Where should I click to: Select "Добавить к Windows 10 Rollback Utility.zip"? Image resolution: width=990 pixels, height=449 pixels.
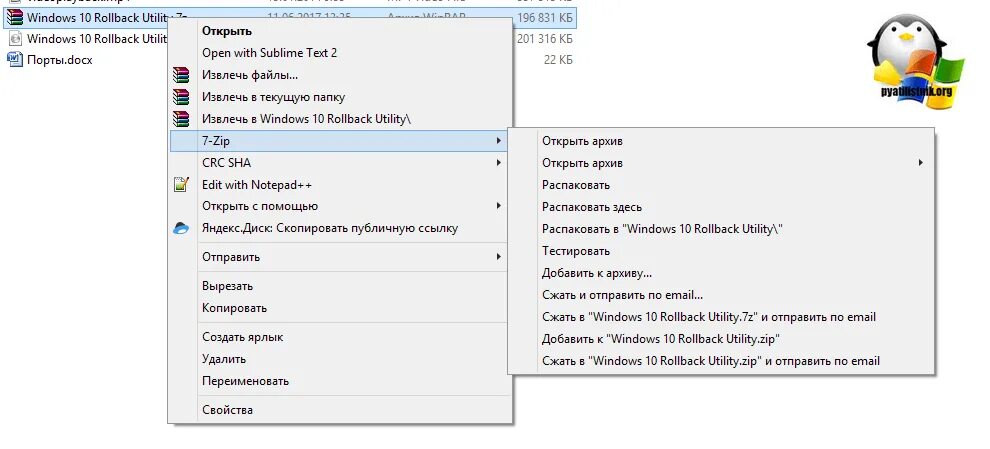pos(721,339)
